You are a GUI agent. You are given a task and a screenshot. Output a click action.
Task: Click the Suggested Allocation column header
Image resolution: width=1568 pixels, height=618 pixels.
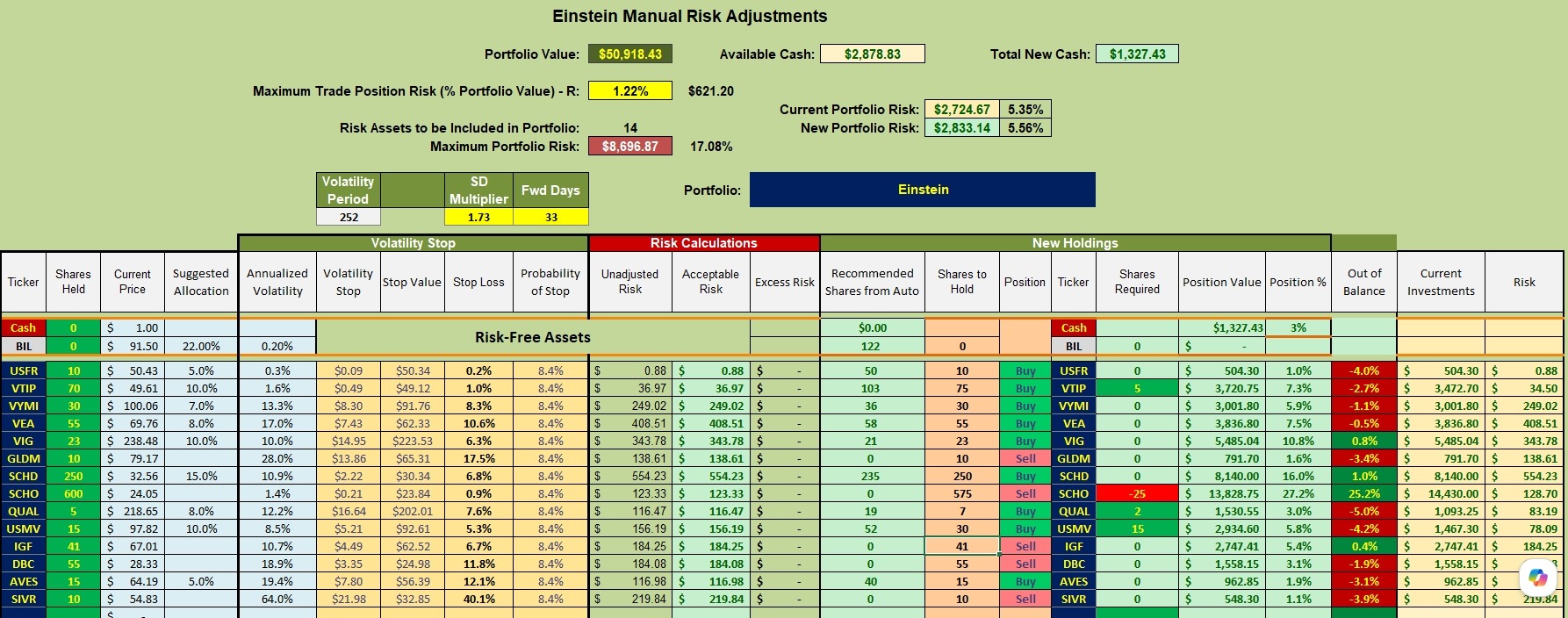(201, 282)
